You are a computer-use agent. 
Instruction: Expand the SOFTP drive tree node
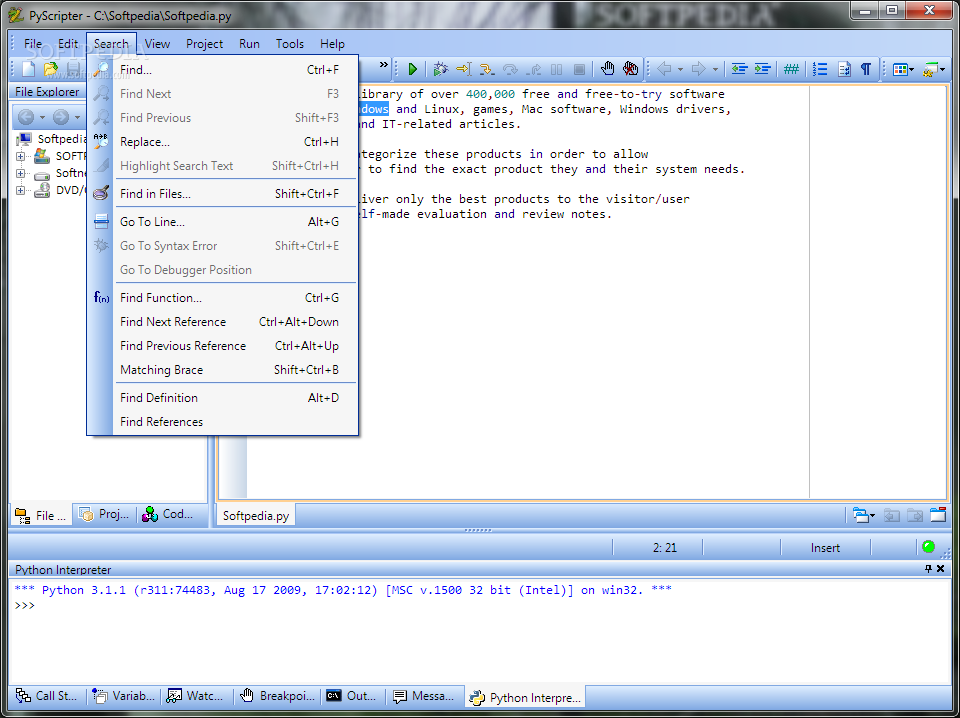pos(20,156)
